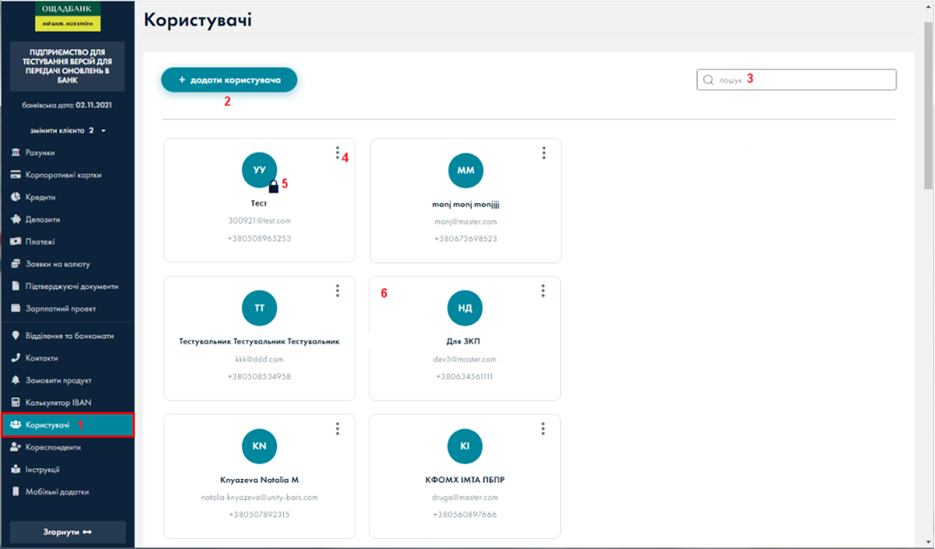Open the Кореспонденти sidebar item
This screenshot has width=935, height=549.
[x=53, y=447]
